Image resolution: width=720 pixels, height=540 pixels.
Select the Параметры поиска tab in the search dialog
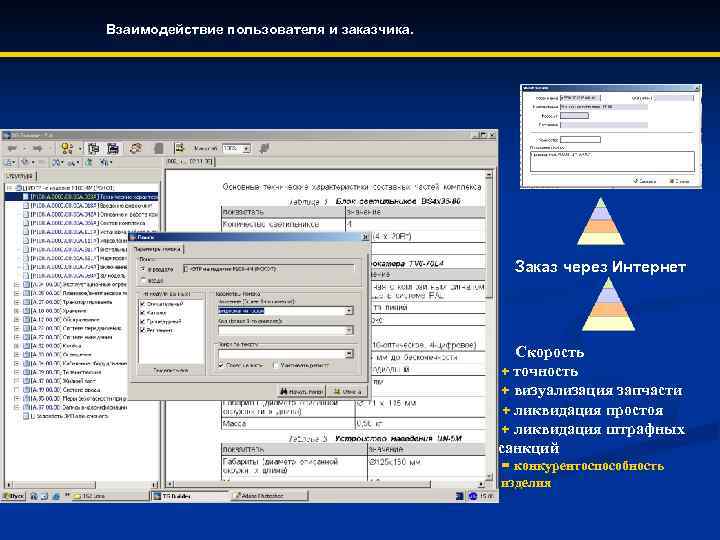click(158, 249)
